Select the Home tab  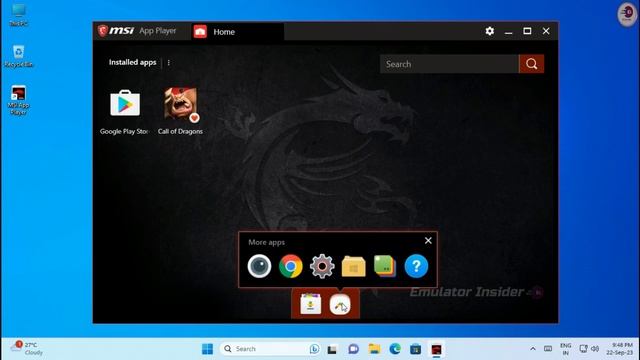point(238,31)
